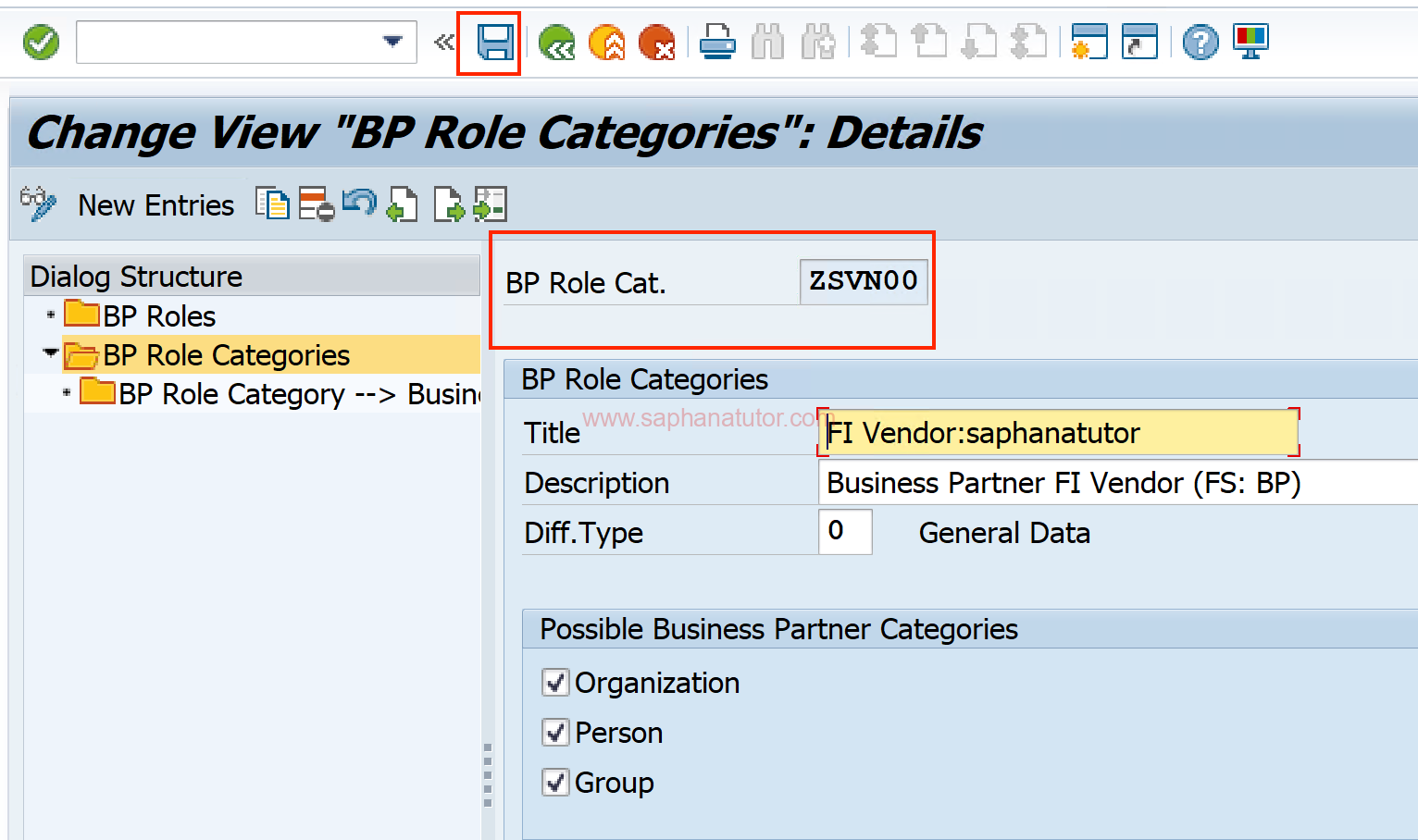Click the Possible Business Partner Categories heading
The height and width of the screenshot is (840, 1418).
(778, 629)
